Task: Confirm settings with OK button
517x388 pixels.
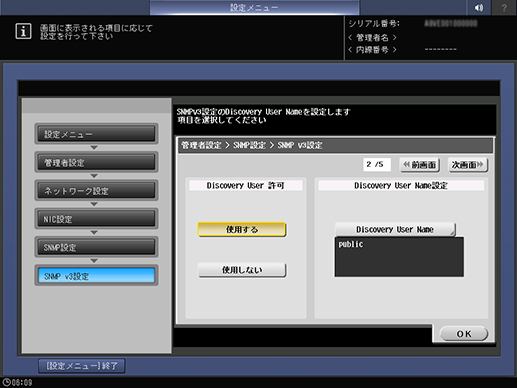Action: coord(464,334)
